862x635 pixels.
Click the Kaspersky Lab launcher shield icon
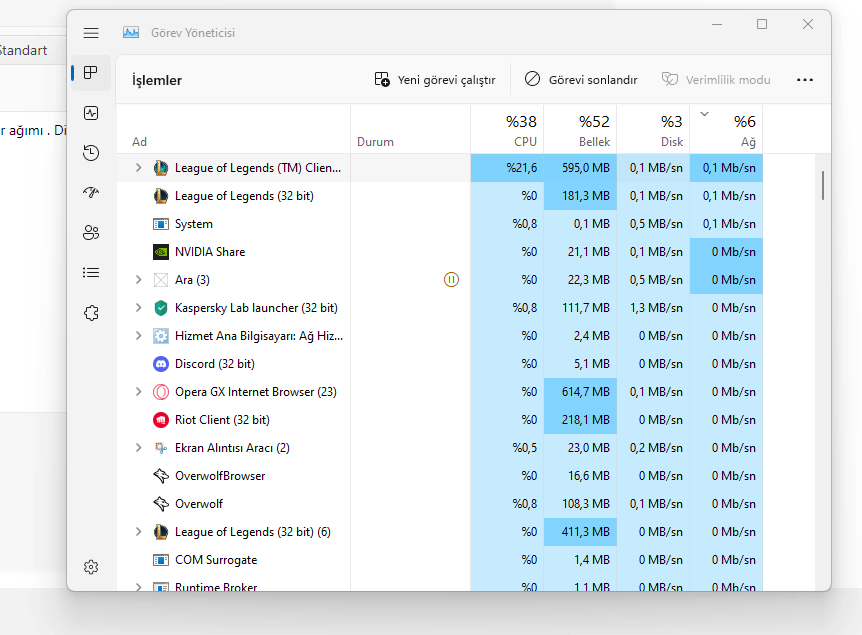[161, 308]
